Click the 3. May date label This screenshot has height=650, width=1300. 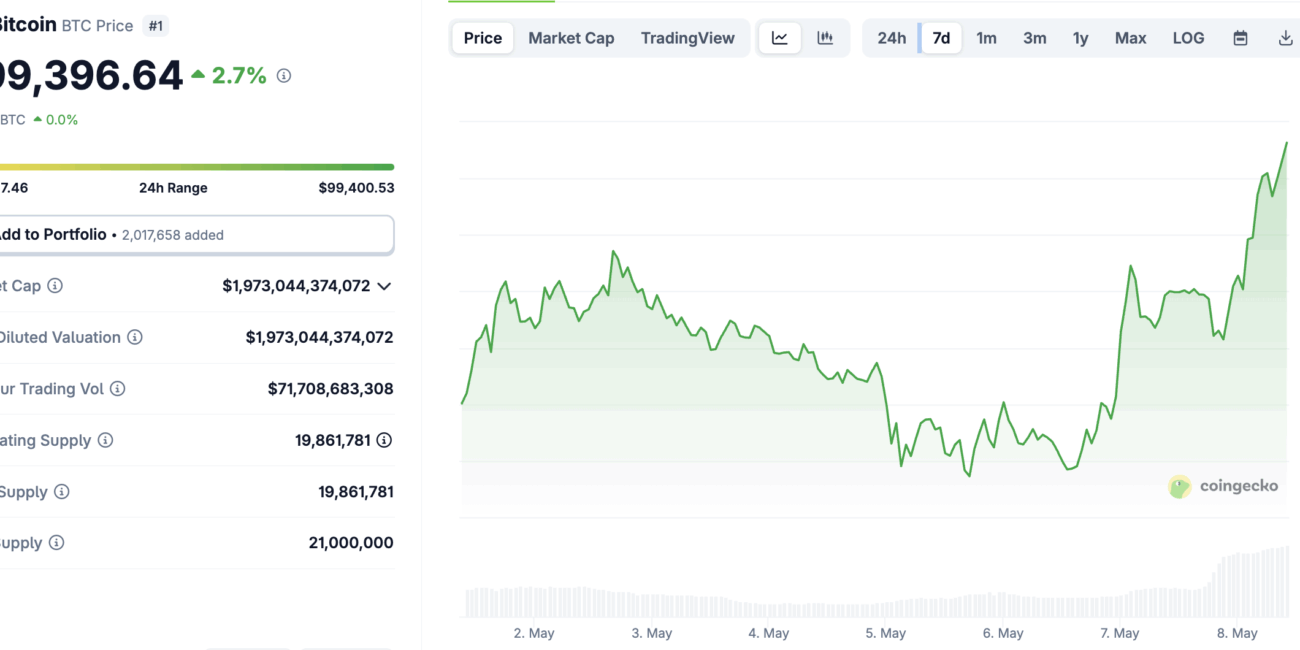[652, 633]
